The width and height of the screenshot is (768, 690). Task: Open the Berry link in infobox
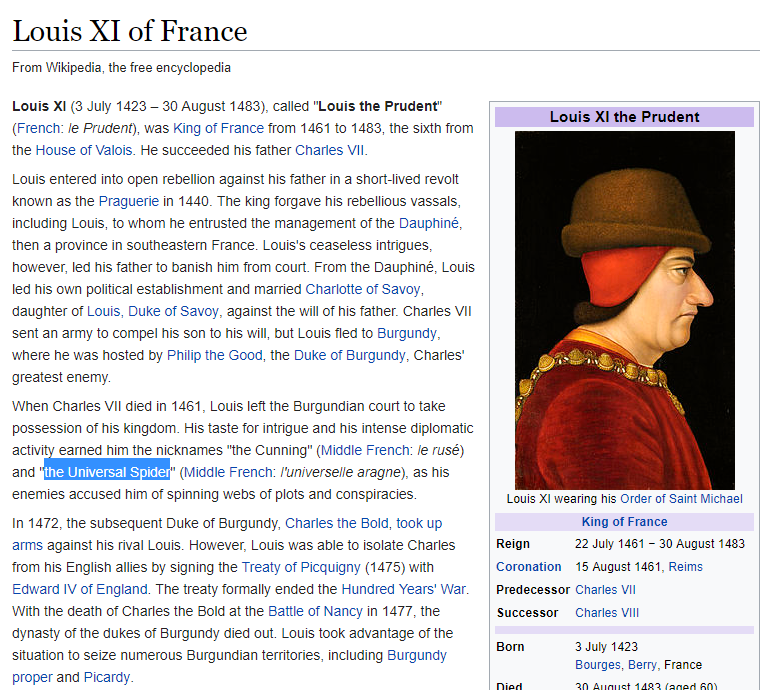[642, 665]
